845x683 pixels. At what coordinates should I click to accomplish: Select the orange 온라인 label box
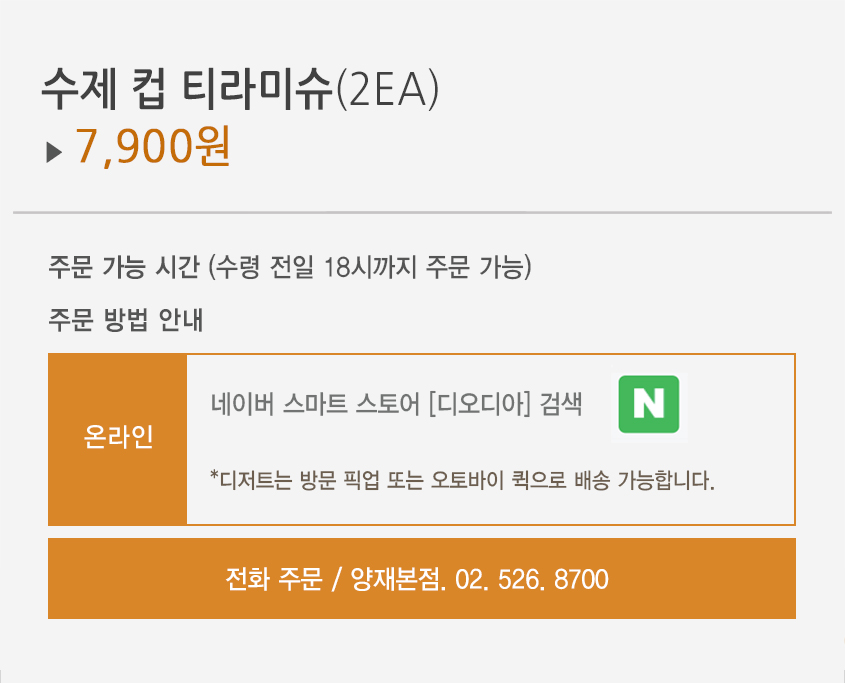118,439
